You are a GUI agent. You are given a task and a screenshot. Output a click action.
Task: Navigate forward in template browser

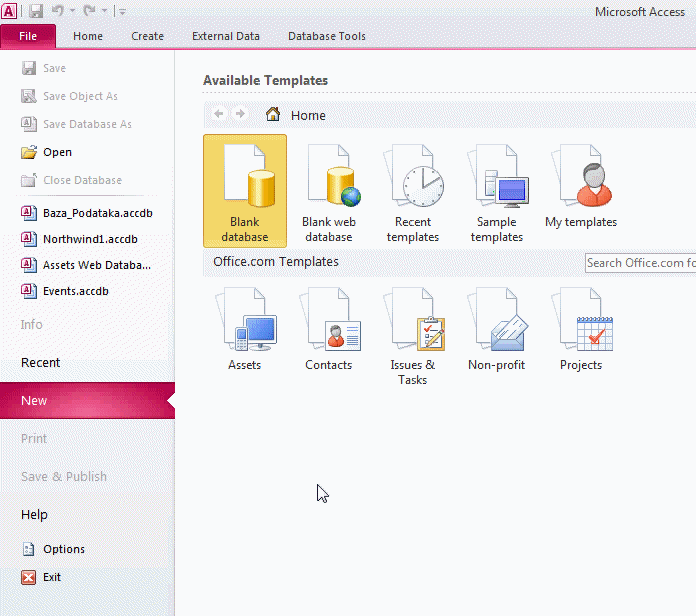pyautogui.click(x=240, y=114)
